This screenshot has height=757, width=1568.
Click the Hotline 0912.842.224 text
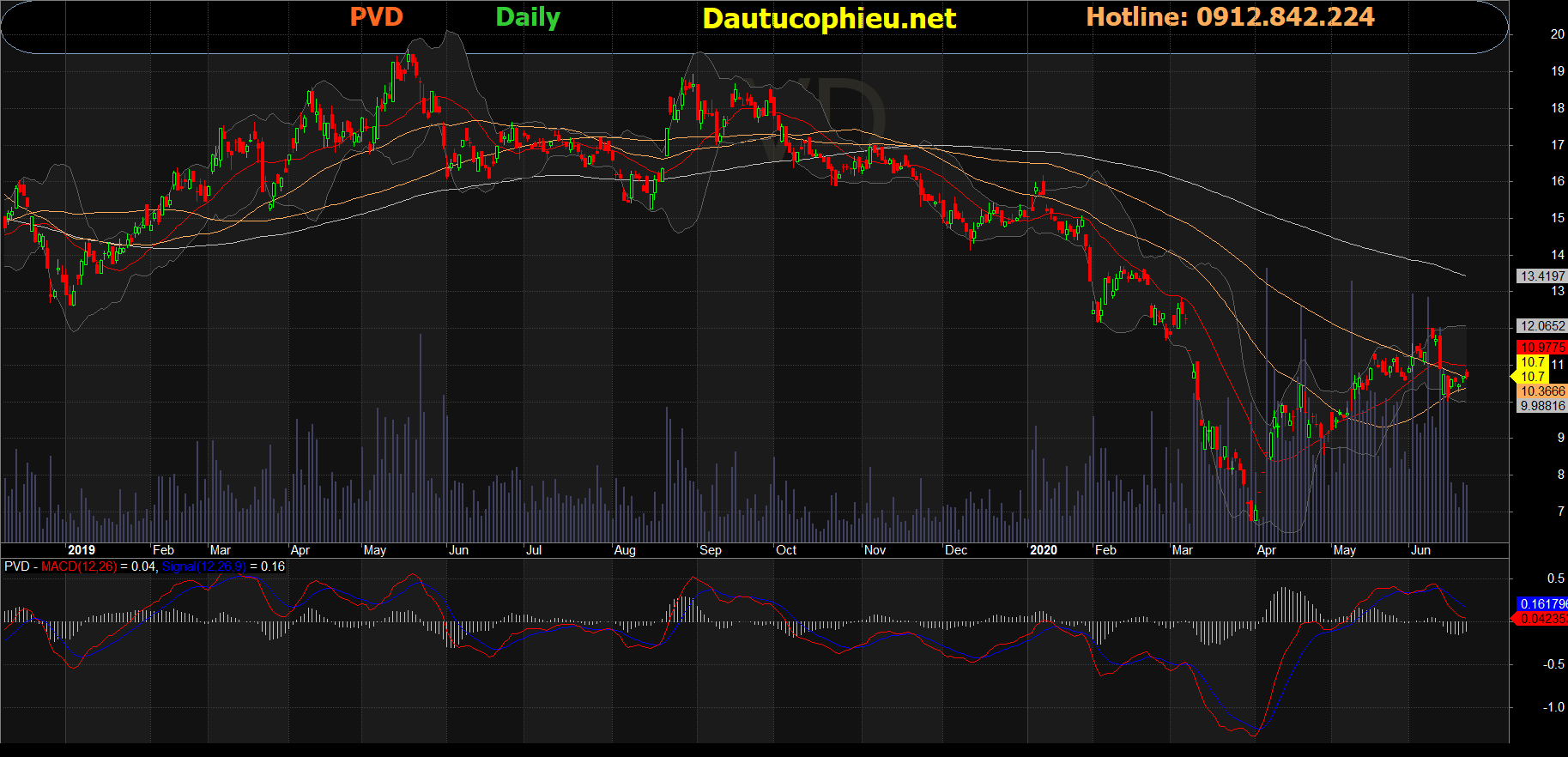1230,17
